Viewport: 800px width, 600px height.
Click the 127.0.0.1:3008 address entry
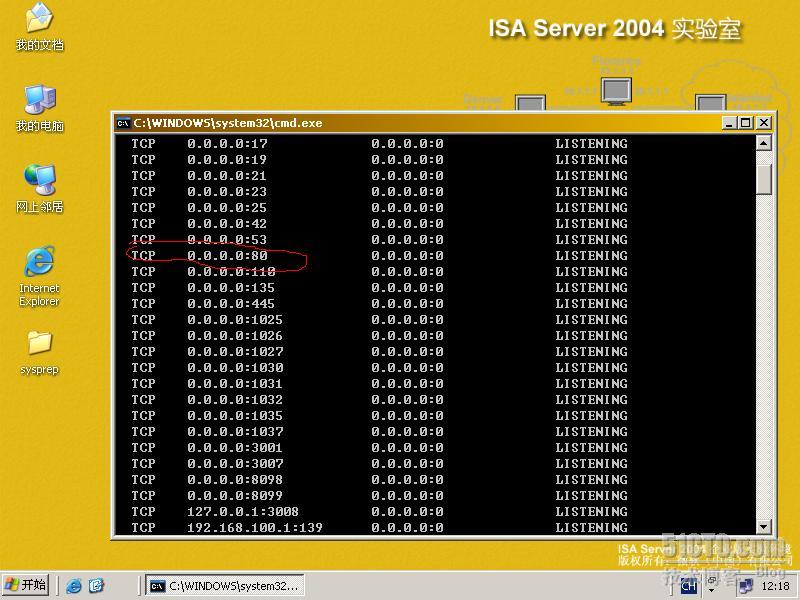243,511
